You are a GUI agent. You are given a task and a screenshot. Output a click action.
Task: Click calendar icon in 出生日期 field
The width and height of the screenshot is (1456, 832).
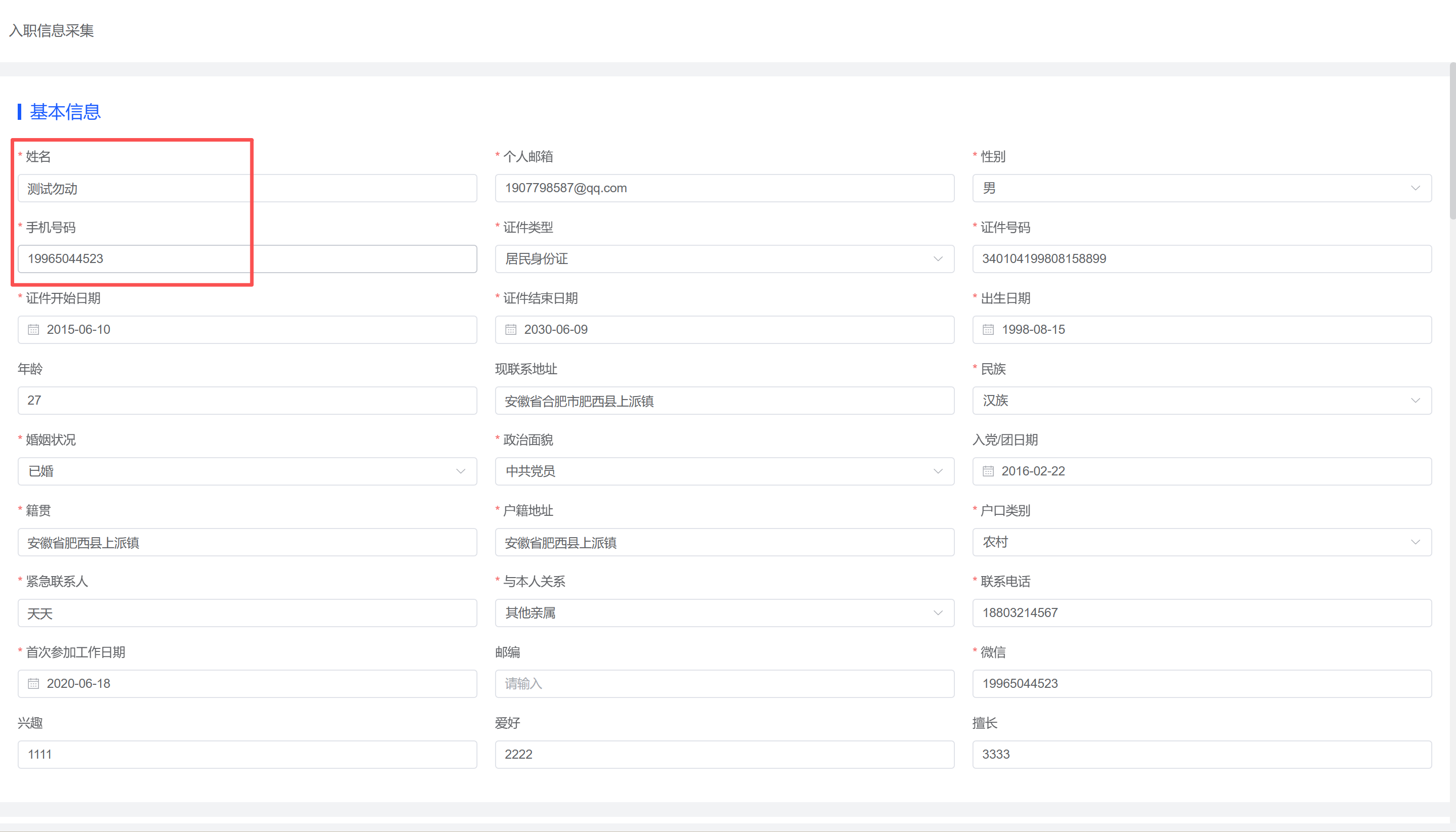988,330
